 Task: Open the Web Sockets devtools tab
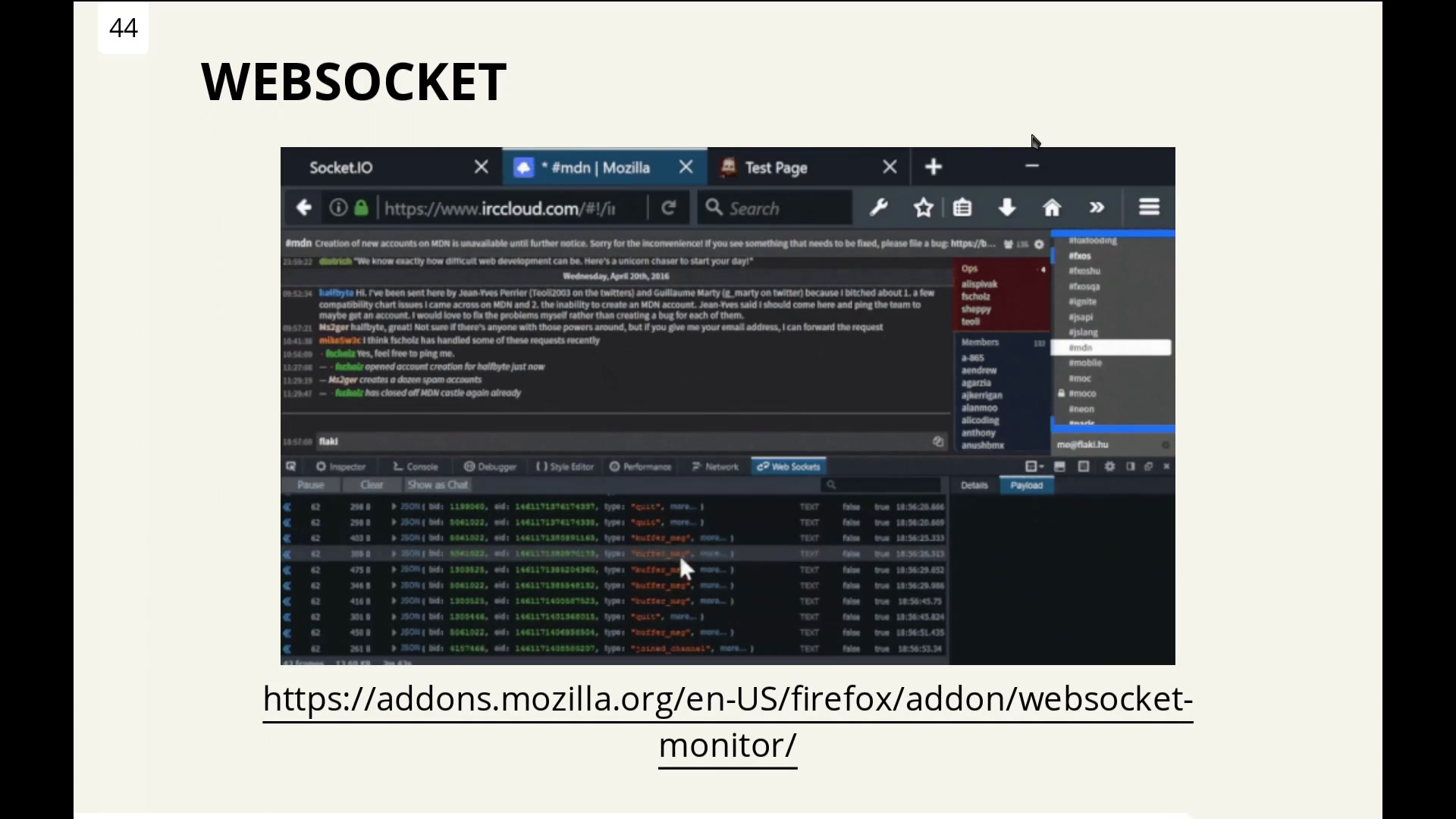tap(789, 467)
